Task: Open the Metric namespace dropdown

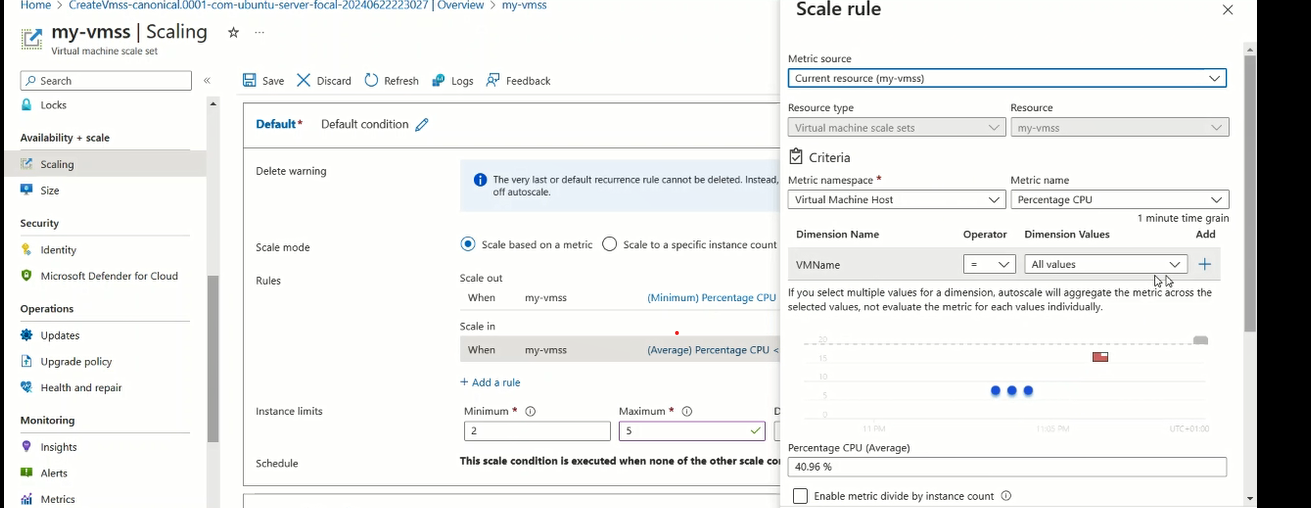Action: click(896, 200)
